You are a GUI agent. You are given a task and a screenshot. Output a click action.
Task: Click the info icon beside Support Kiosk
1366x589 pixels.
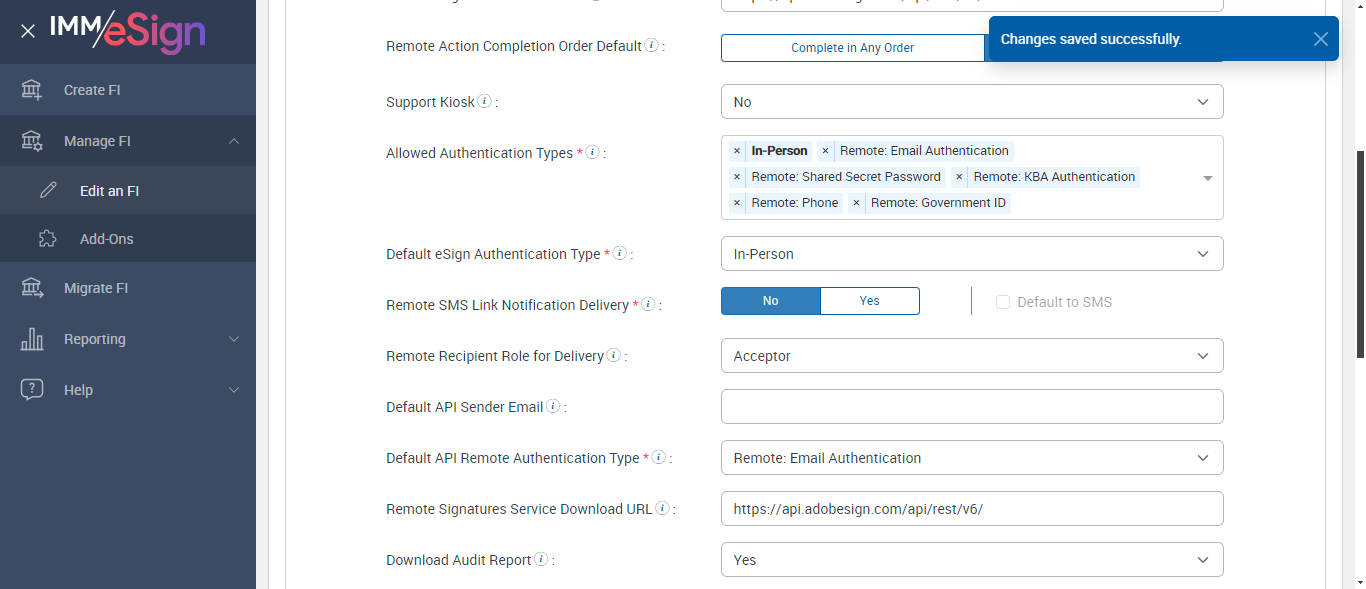[484, 101]
